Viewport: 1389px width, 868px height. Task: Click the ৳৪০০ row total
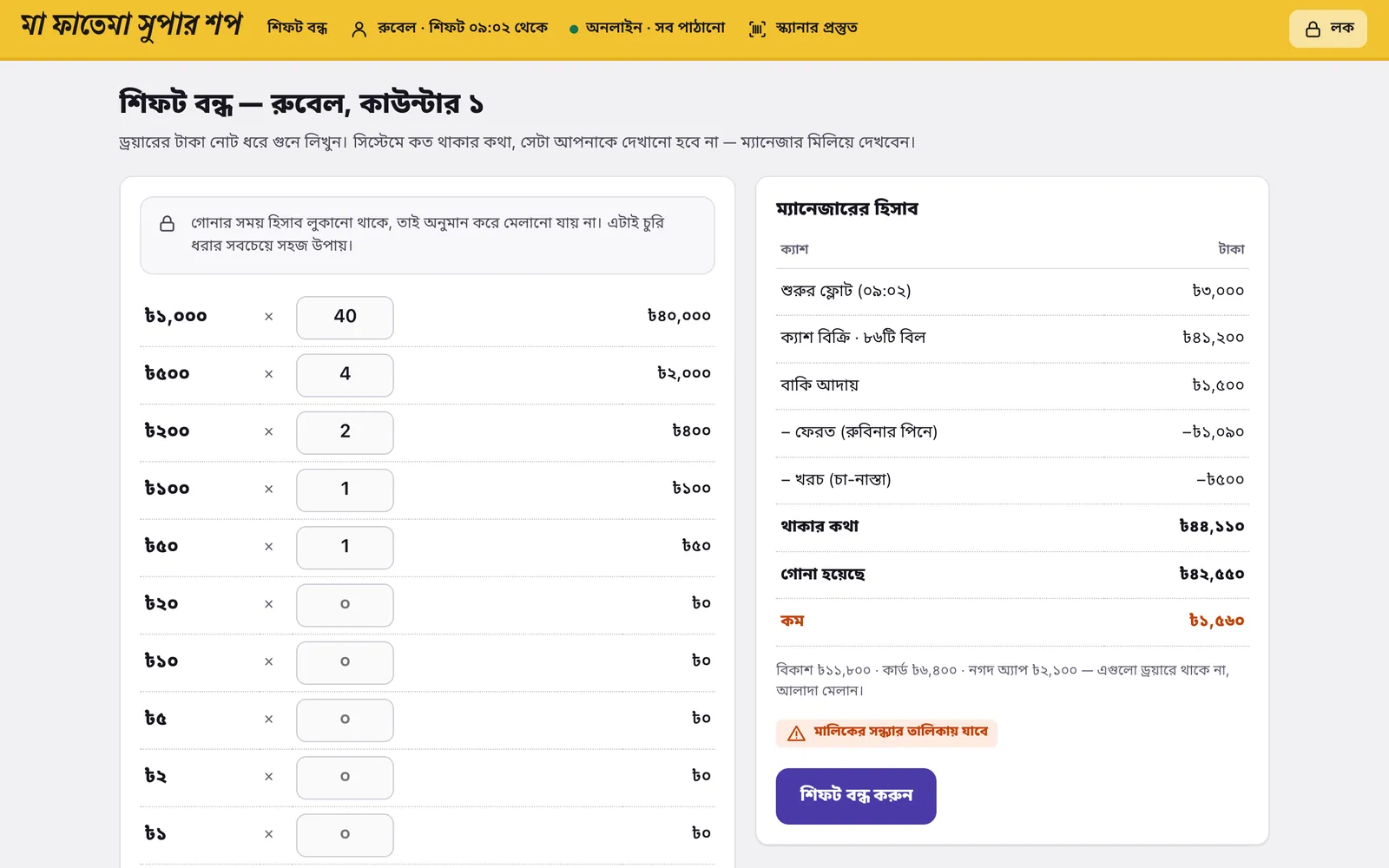click(x=691, y=431)
